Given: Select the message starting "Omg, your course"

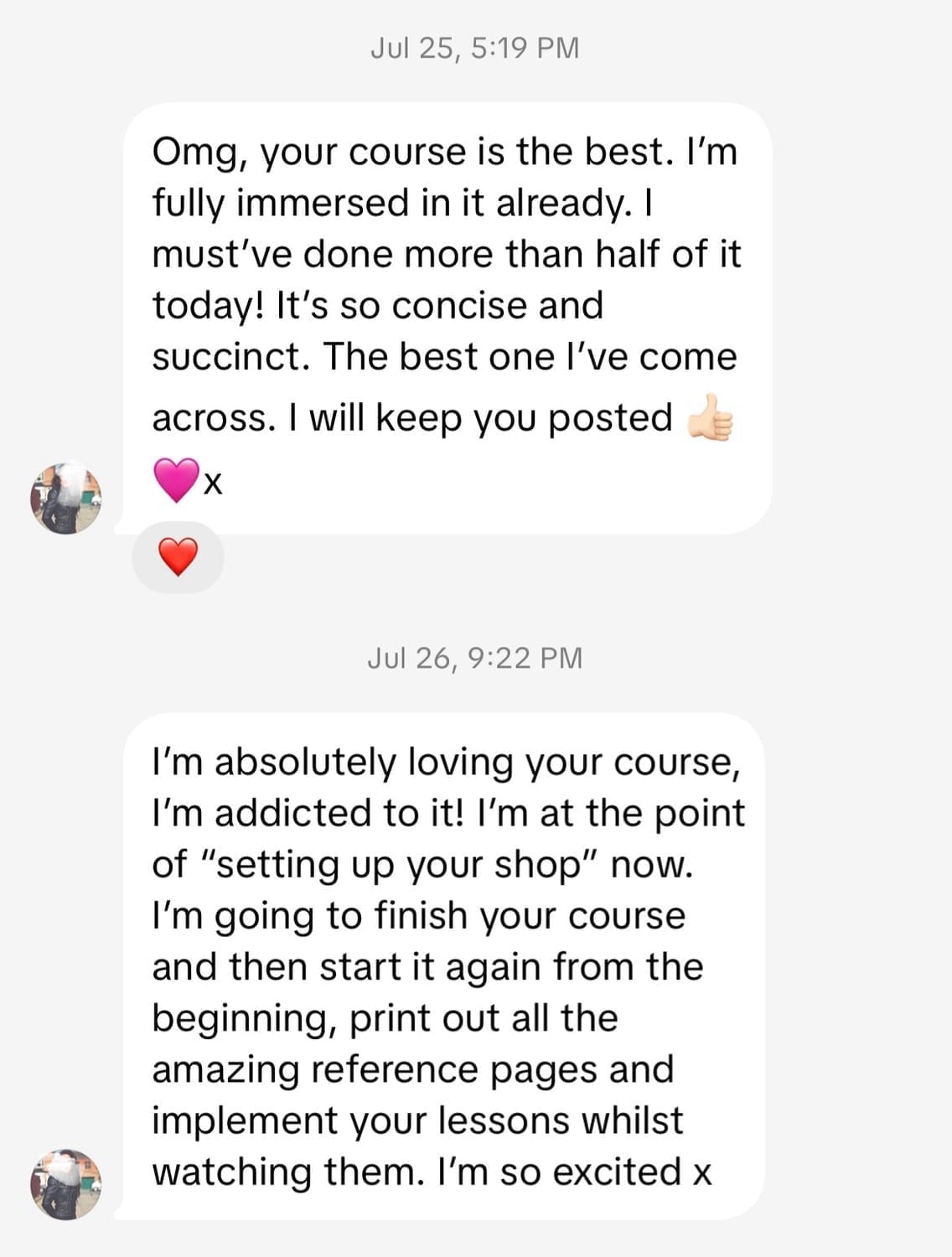Looking at the screenshot, I should click(x=447, y=318).
